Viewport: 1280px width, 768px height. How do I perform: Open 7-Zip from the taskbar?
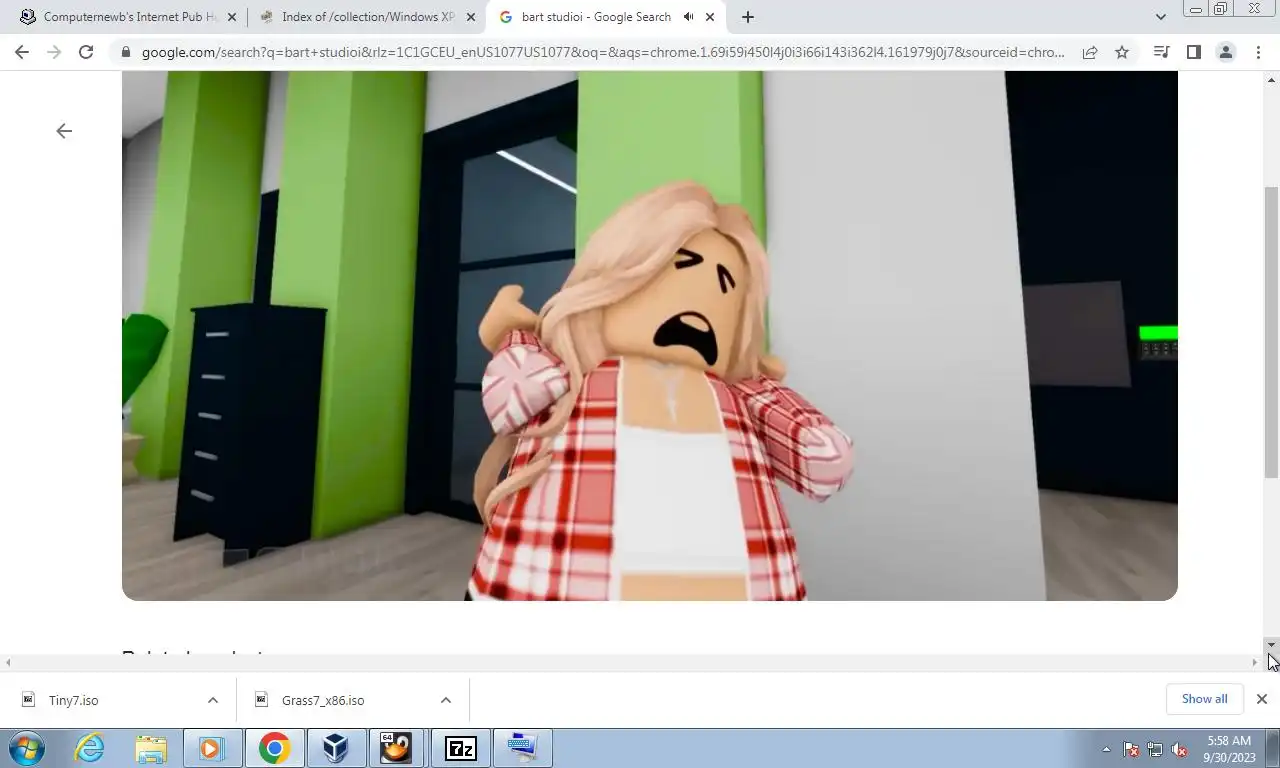[x=460, y=748]
